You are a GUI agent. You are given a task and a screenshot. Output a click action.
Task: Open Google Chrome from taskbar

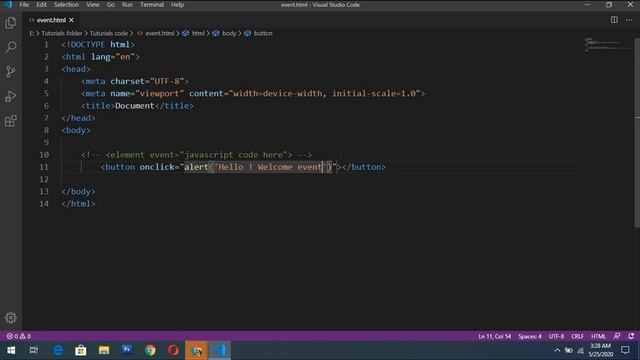150,350
